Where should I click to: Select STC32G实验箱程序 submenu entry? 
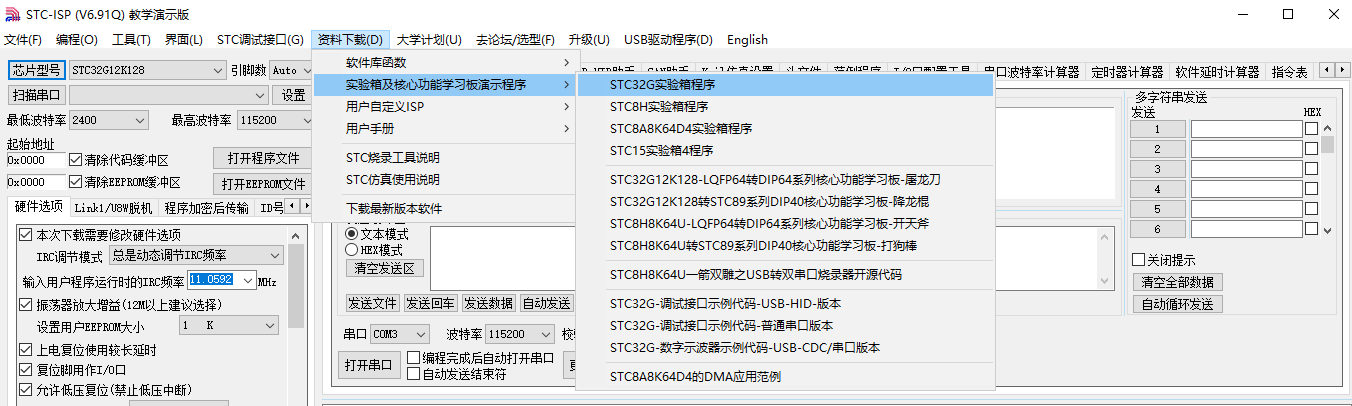(x=785, y=85)
